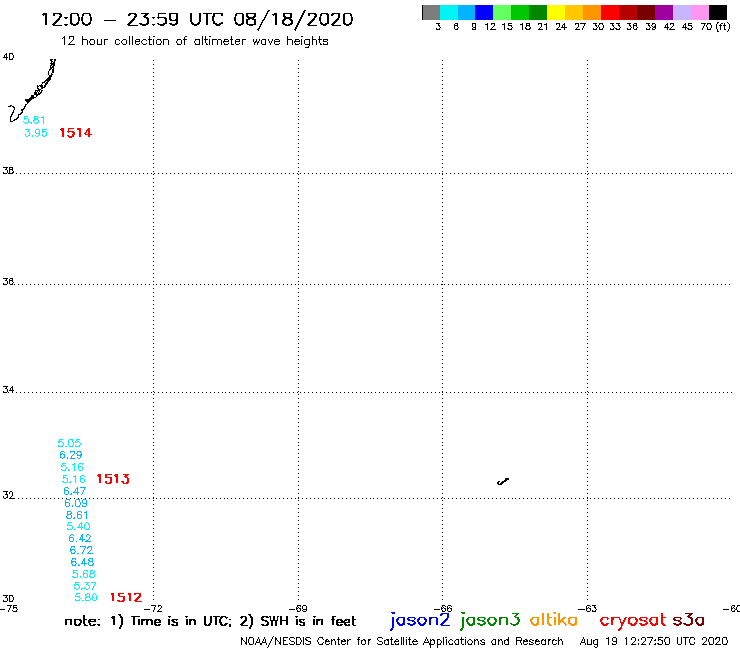
Task: Click the latitude label 38
Action: click(x=8, y=171)
